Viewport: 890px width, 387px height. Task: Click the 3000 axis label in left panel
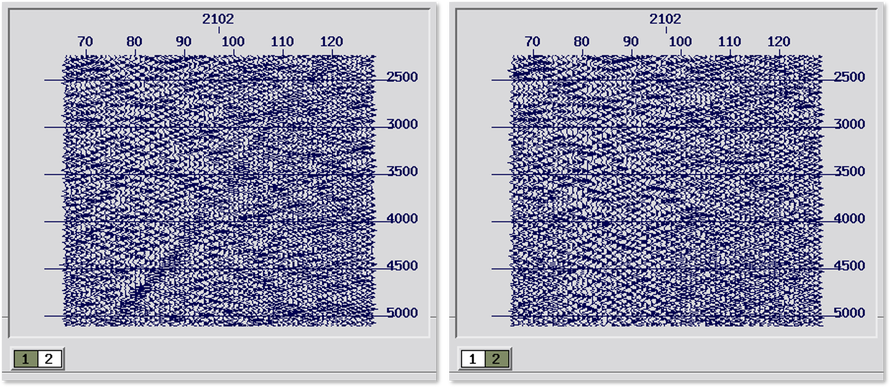(x=402, y=124)
